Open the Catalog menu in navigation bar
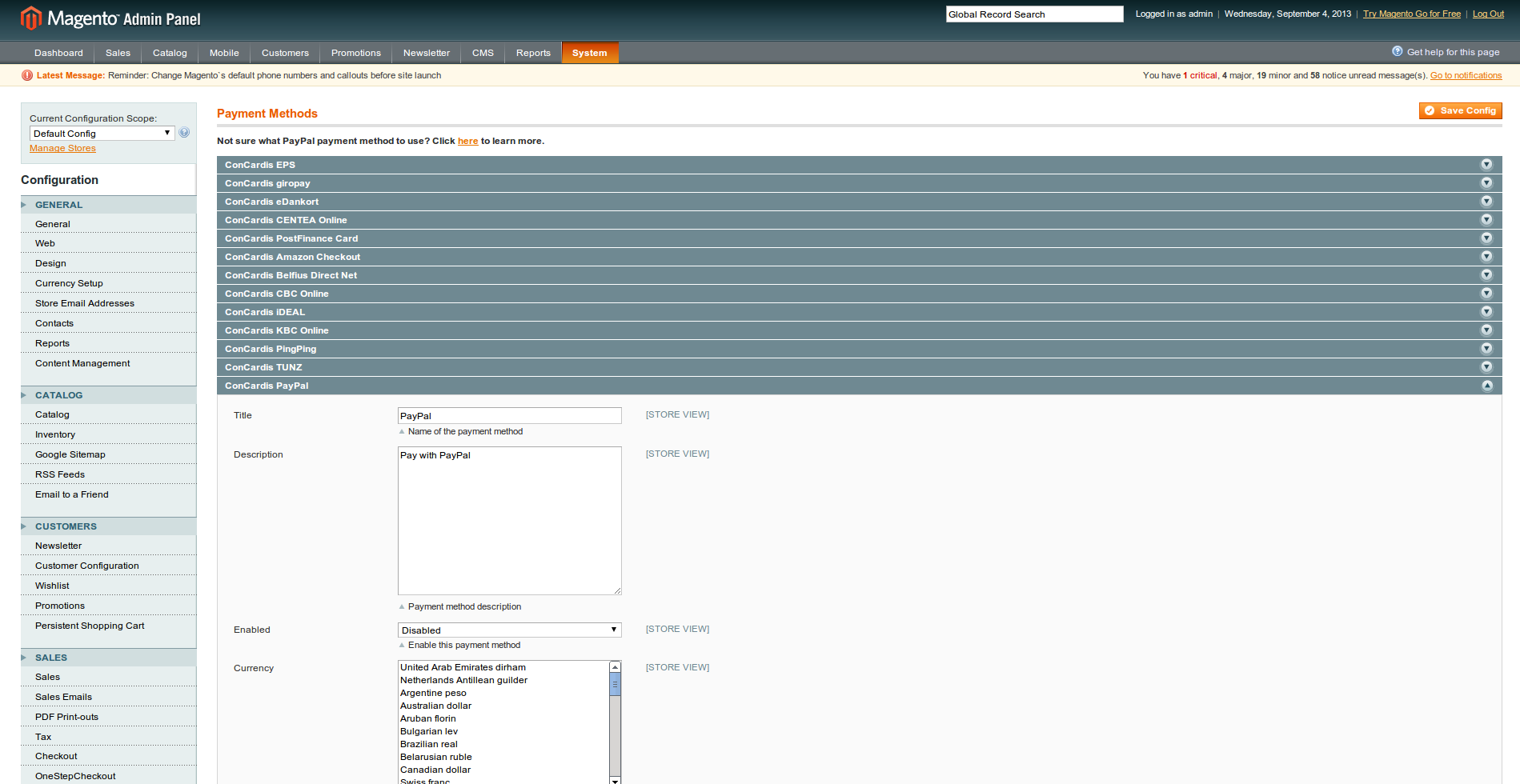The width and height of the screenshot is (1520, 784). 170,53
